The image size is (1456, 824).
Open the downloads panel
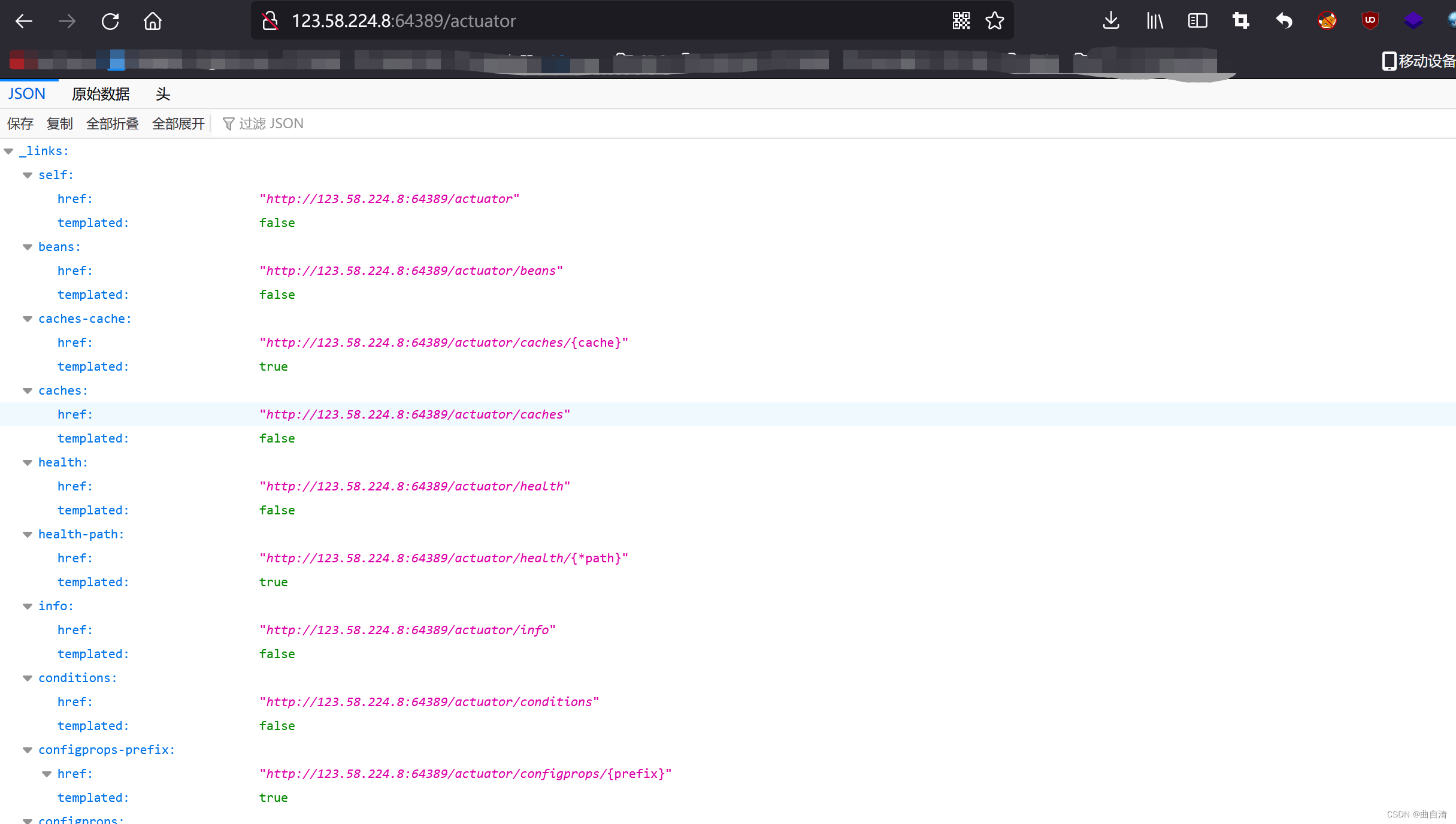(1111, 21)
